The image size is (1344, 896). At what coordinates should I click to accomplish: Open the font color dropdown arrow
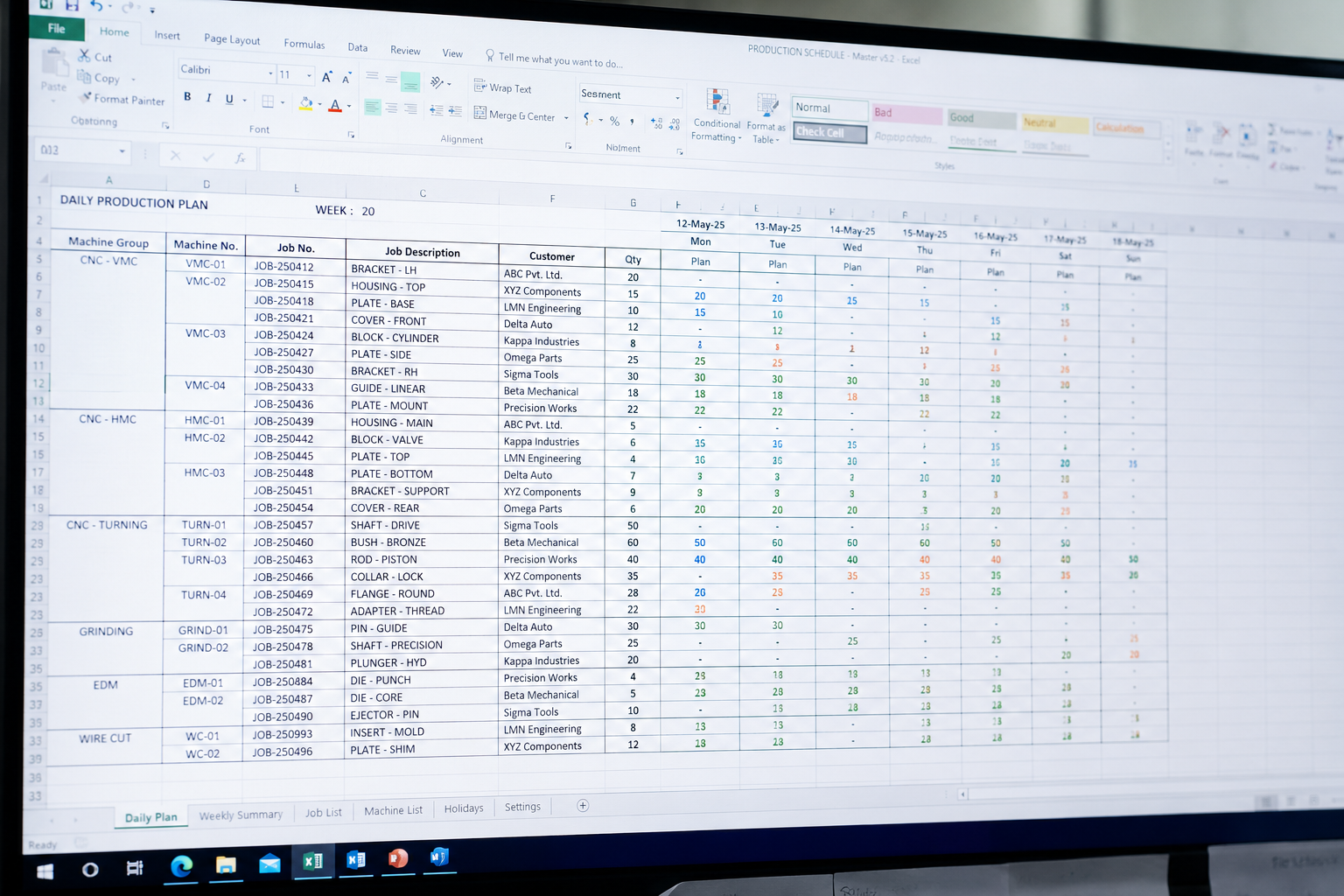click(x=349, y=107)
